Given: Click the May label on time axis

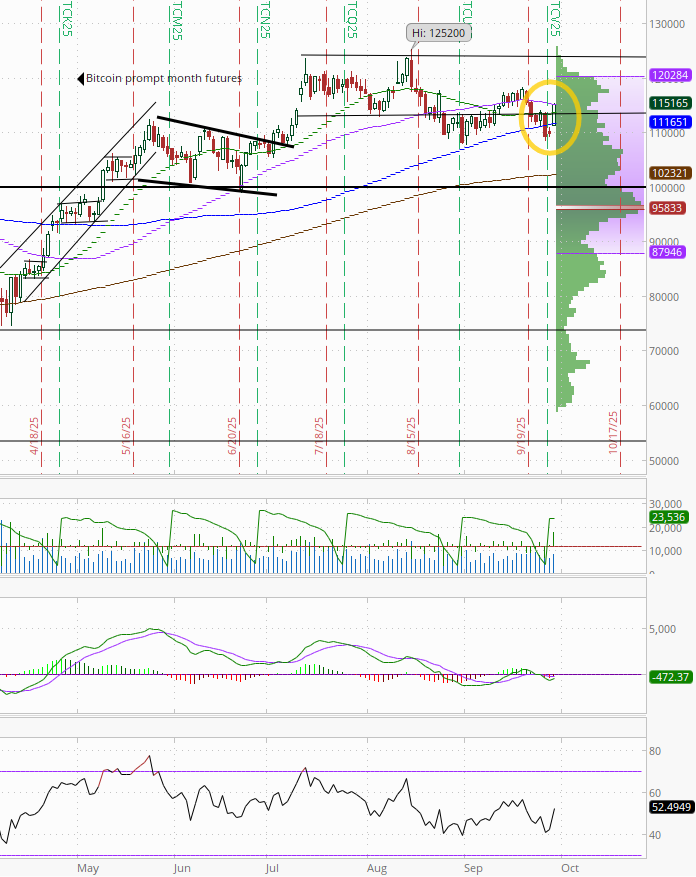Looking at the screenshot, I should 88,868.
